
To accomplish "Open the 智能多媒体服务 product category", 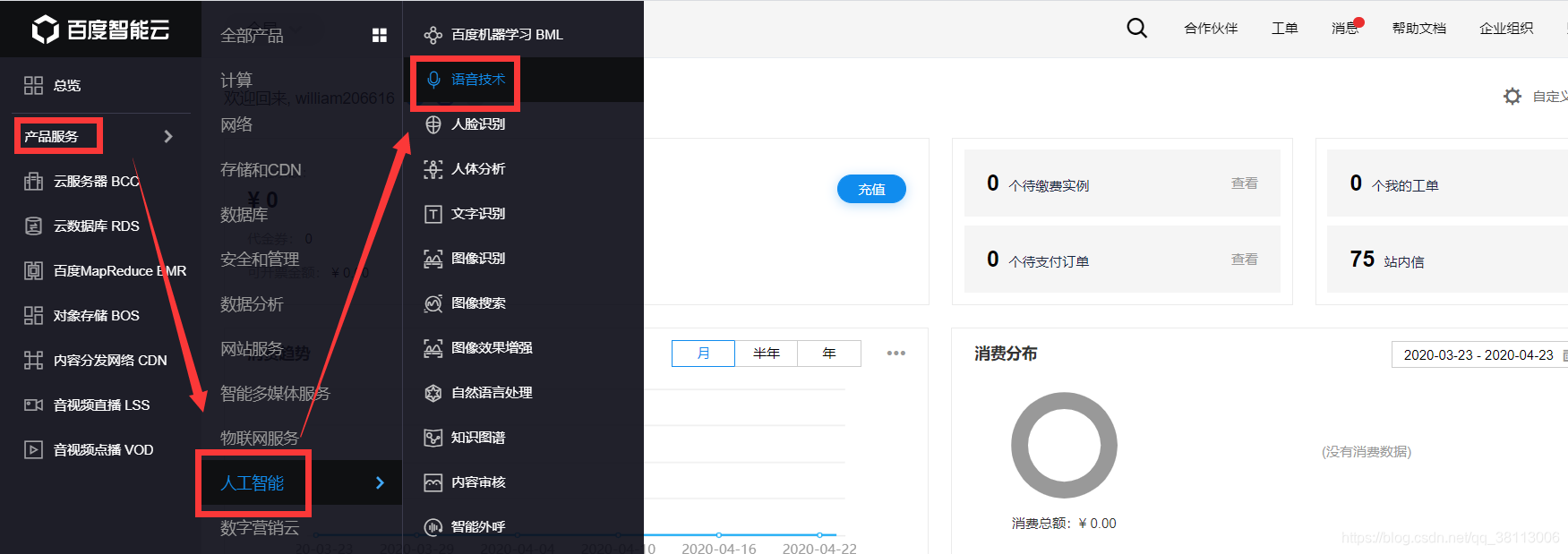I will point(275,393).
